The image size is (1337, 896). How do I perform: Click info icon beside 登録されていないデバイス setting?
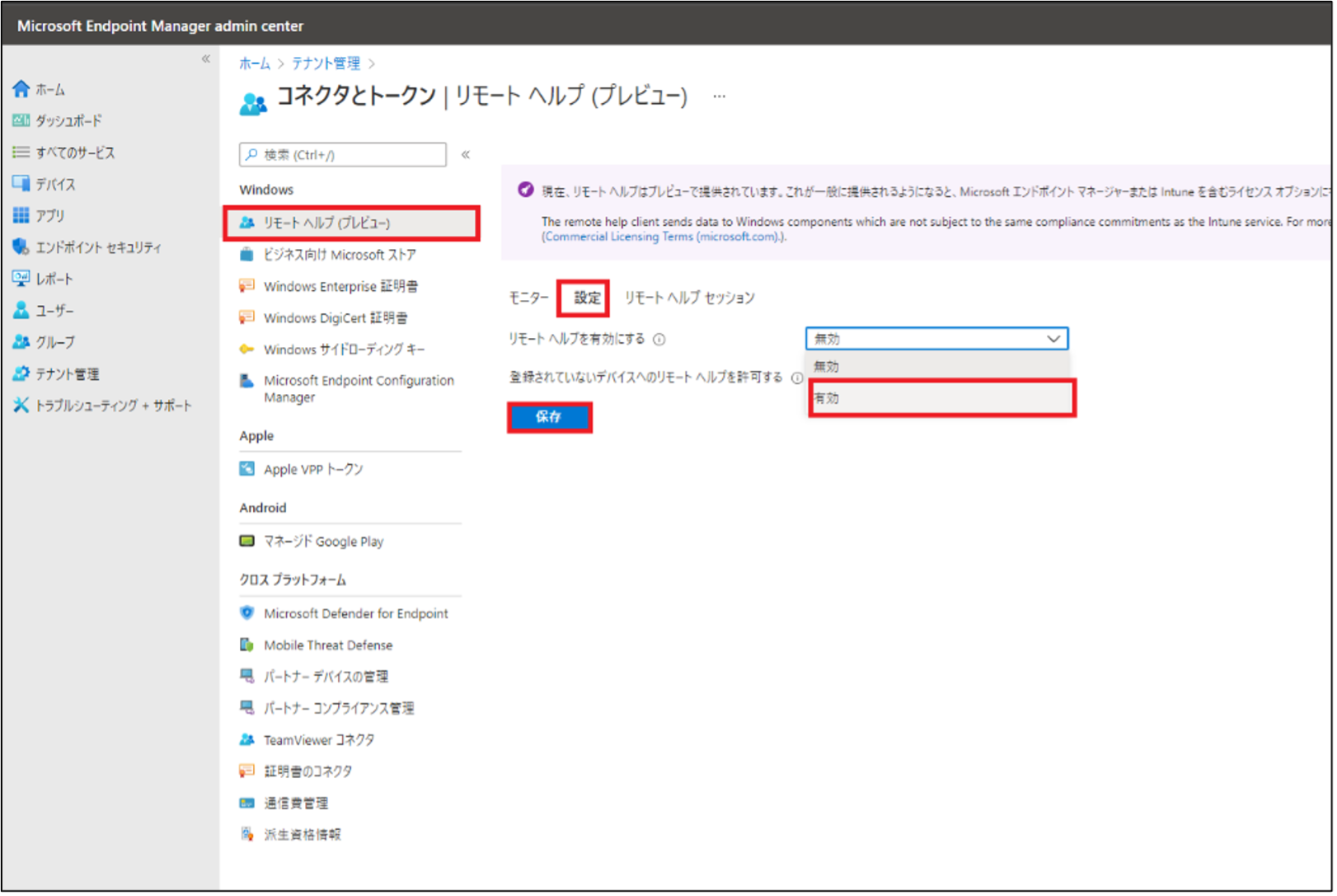[798, 378]
